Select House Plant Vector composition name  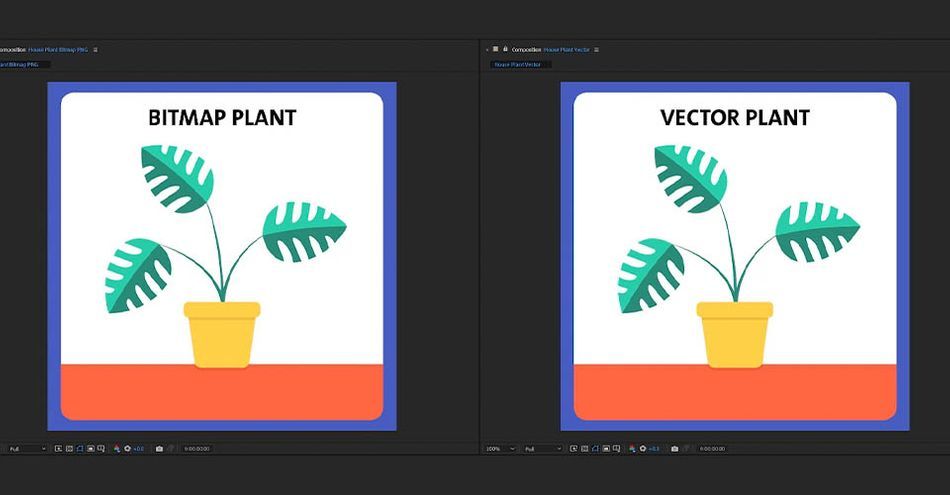[x=566, y=50]
